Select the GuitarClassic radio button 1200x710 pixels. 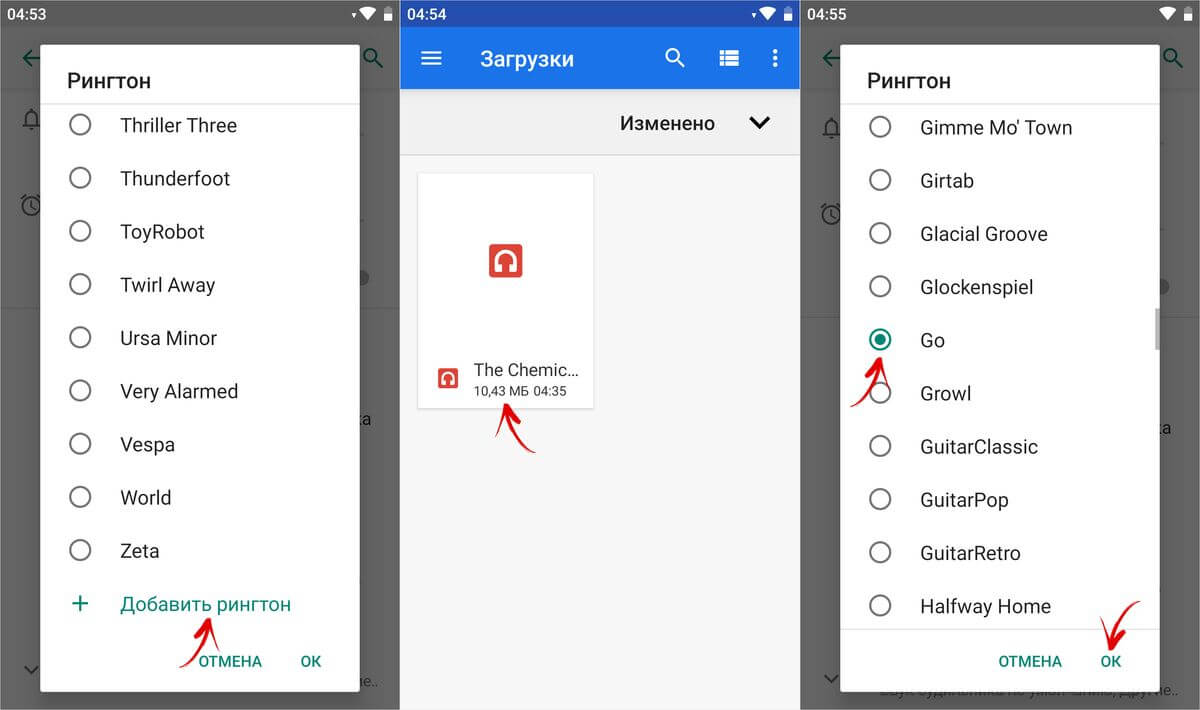[880, 446]
